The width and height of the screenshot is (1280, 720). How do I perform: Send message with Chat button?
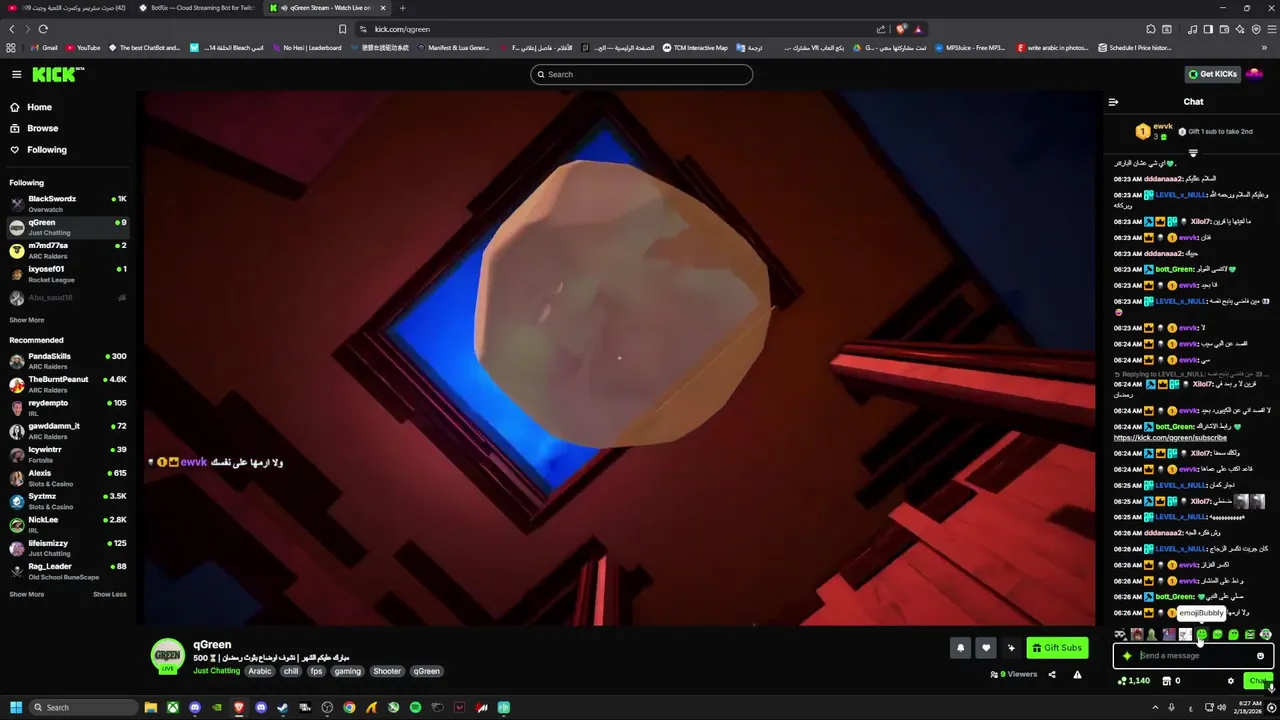pyautogui.click(x=1257, y=681)
